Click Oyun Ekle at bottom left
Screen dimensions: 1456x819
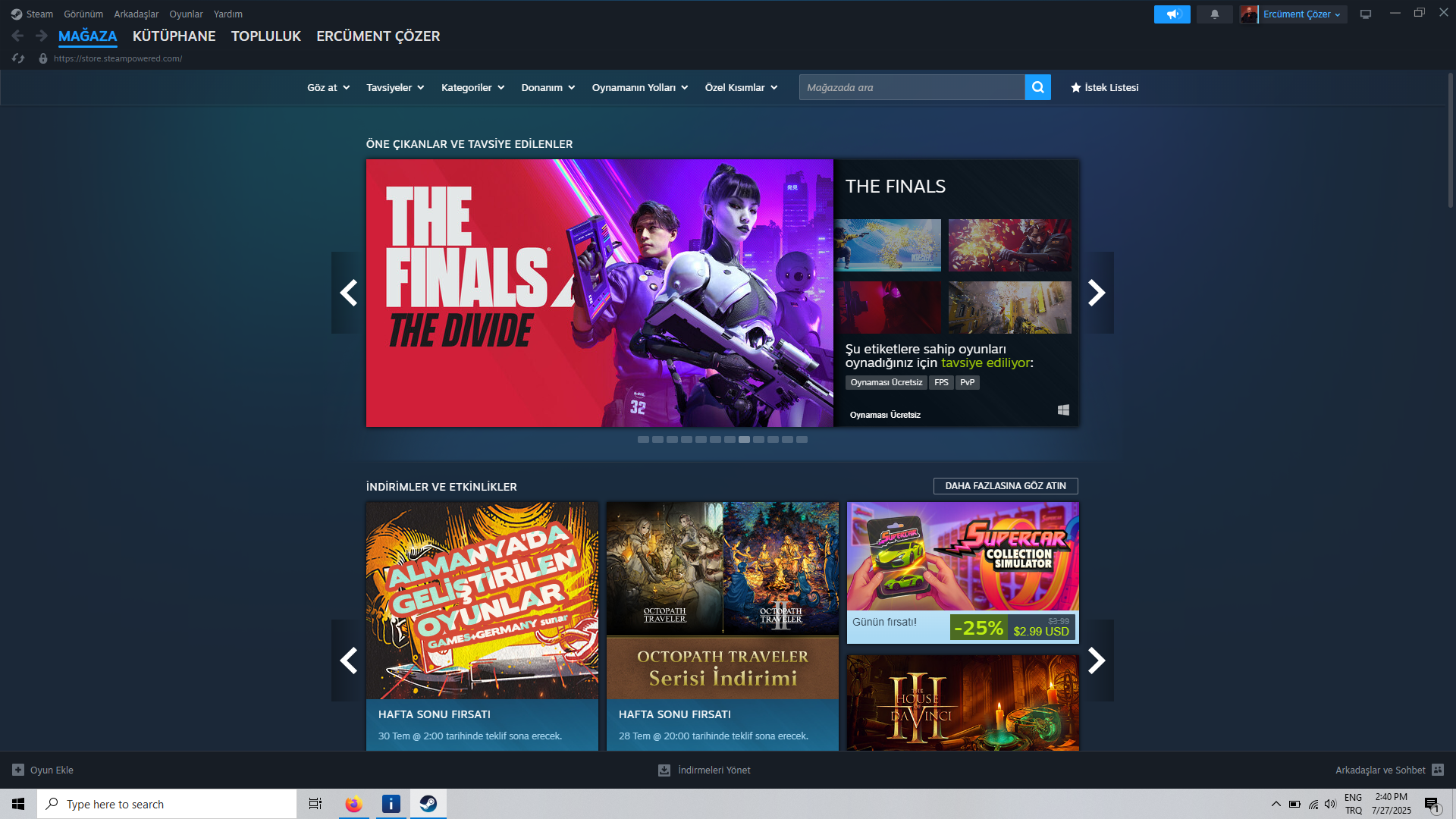click(52, 770)
